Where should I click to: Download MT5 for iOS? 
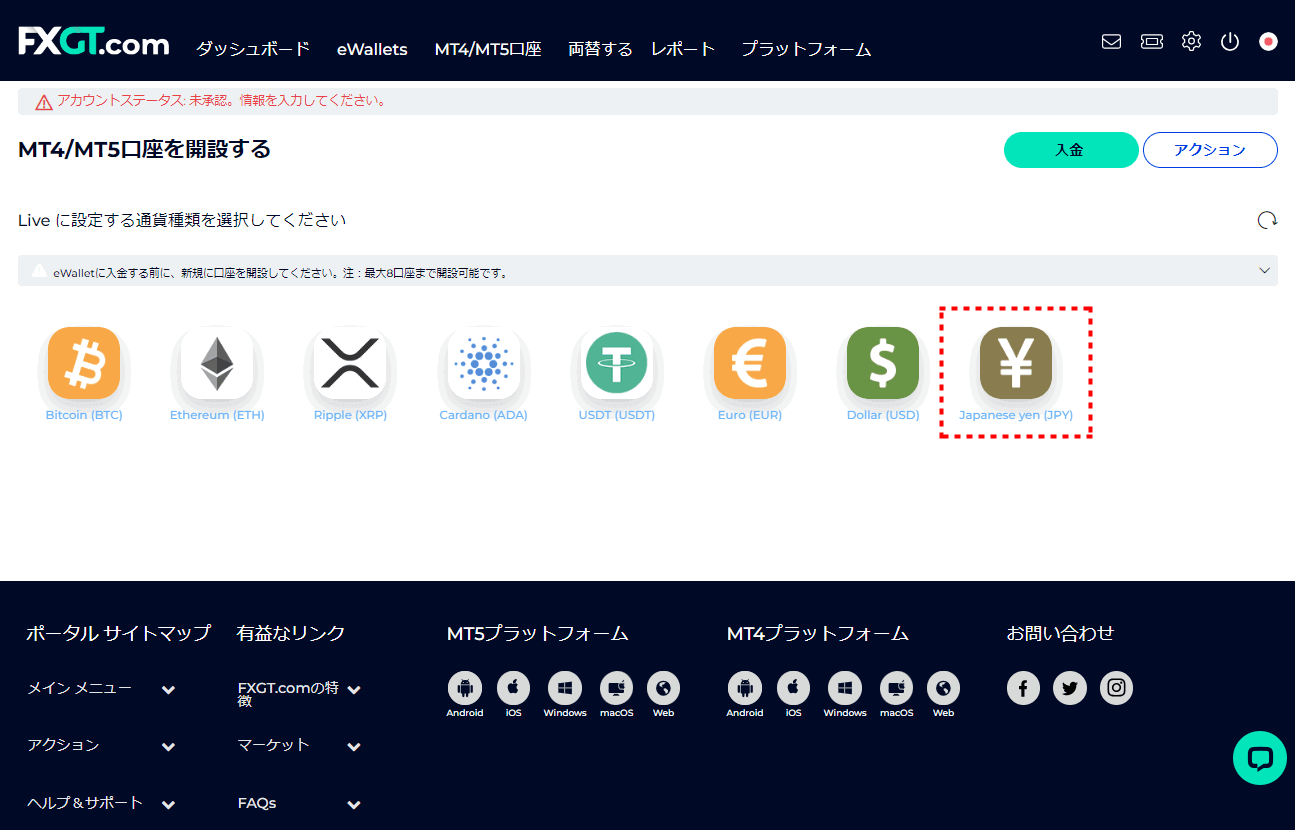(x=513, y=687)
